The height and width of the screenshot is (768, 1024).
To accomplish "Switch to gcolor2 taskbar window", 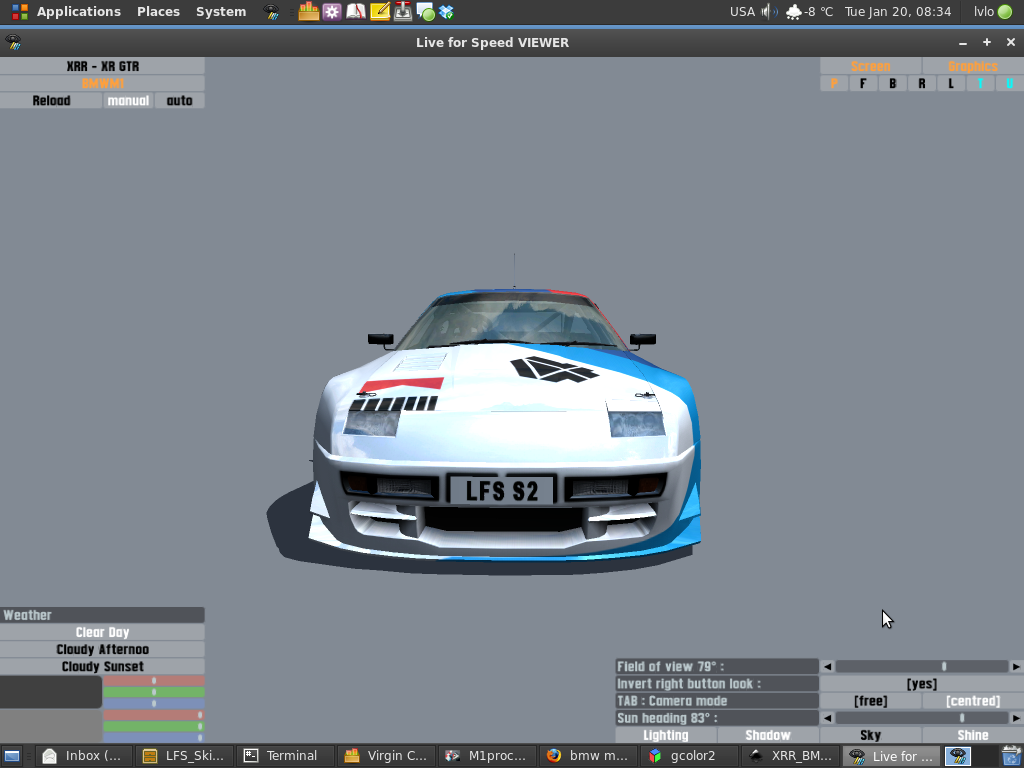I will (689, 756).
